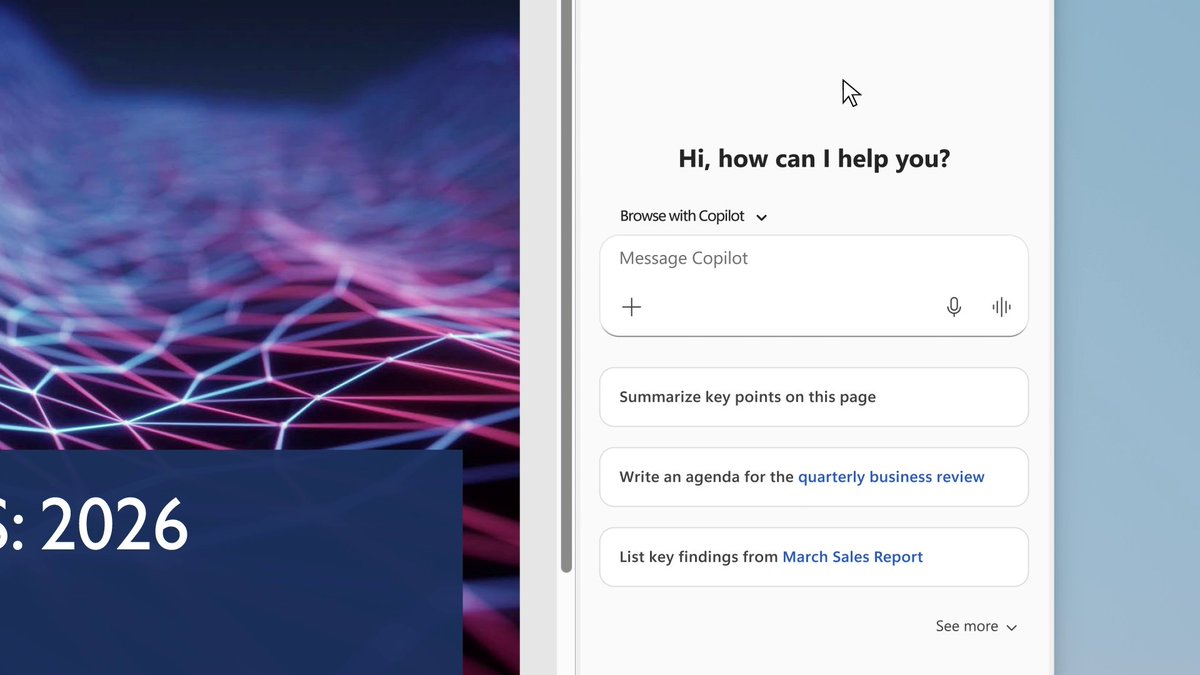Open the March Sales Report link

coord(852,557)
